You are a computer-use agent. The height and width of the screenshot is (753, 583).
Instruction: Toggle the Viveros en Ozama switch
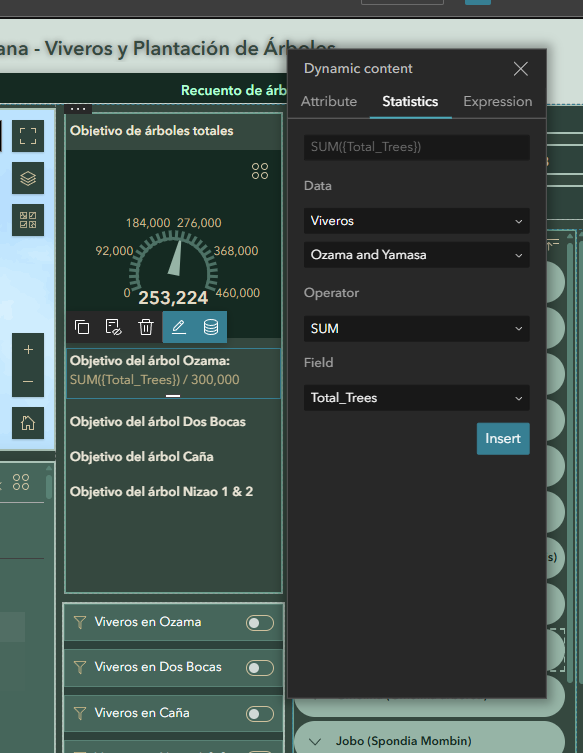click(260, 623)
